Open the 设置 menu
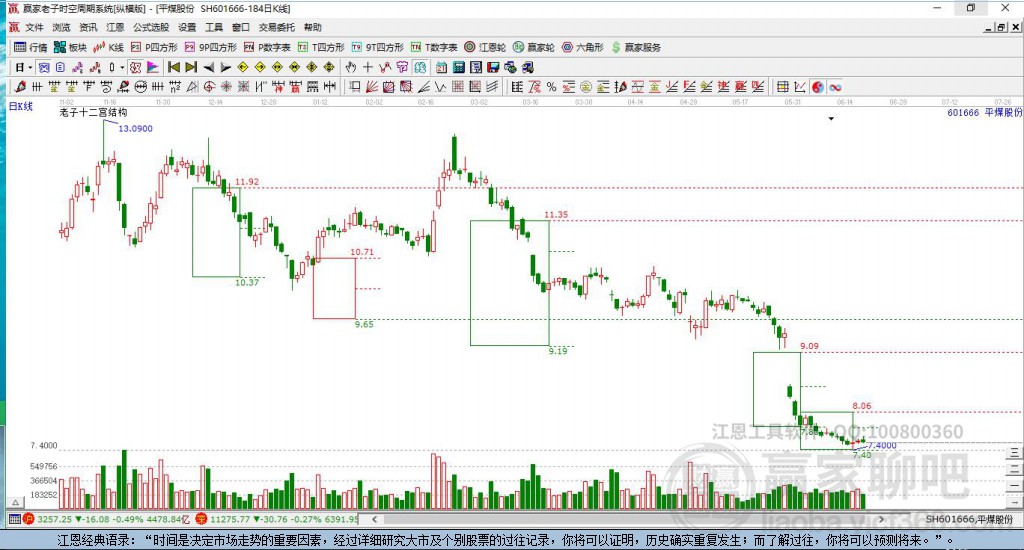1024x550 pixels. tap(187, 27)
